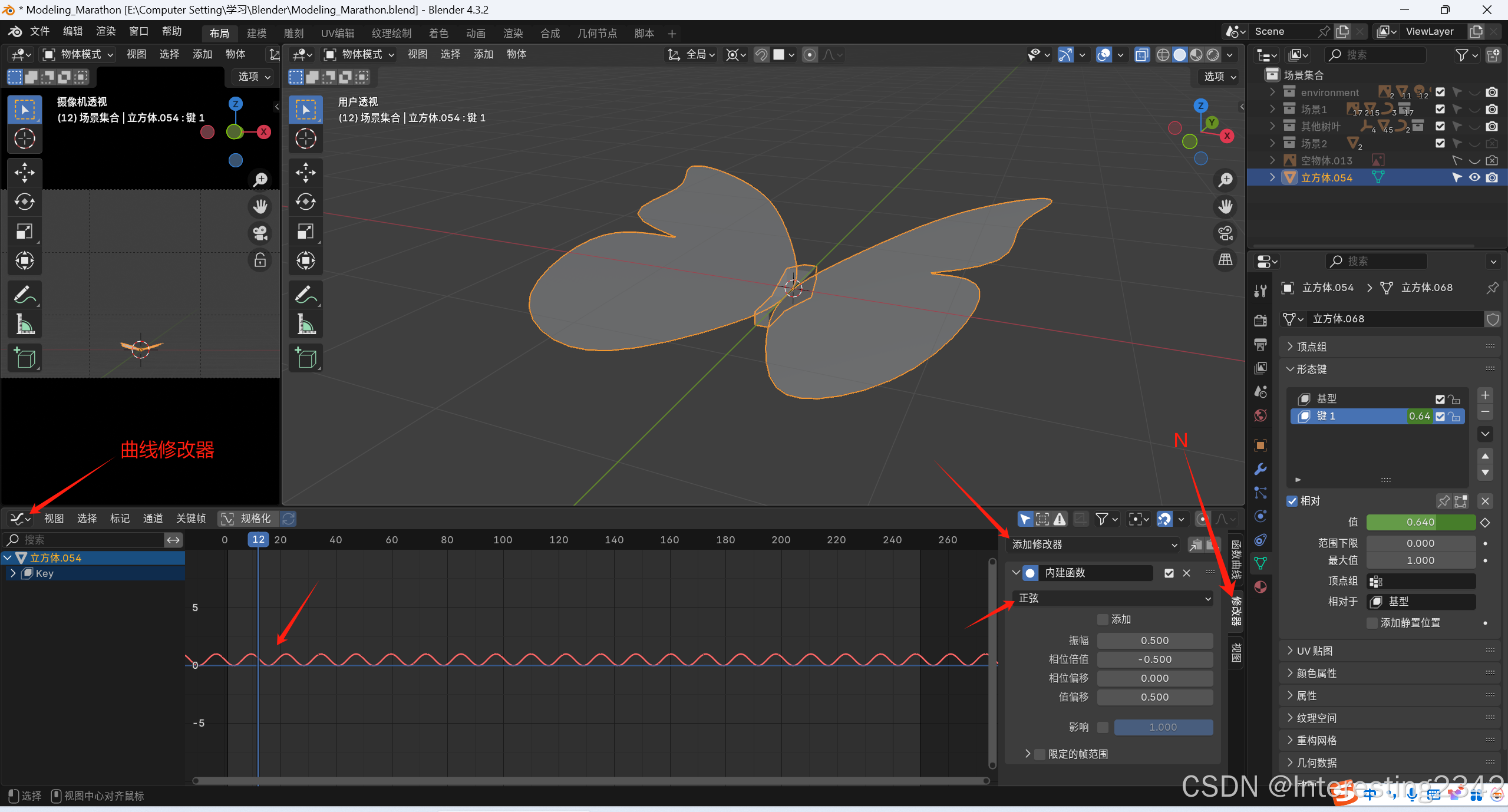Open Modifiers wrench properties tab

coord(1260,469)
